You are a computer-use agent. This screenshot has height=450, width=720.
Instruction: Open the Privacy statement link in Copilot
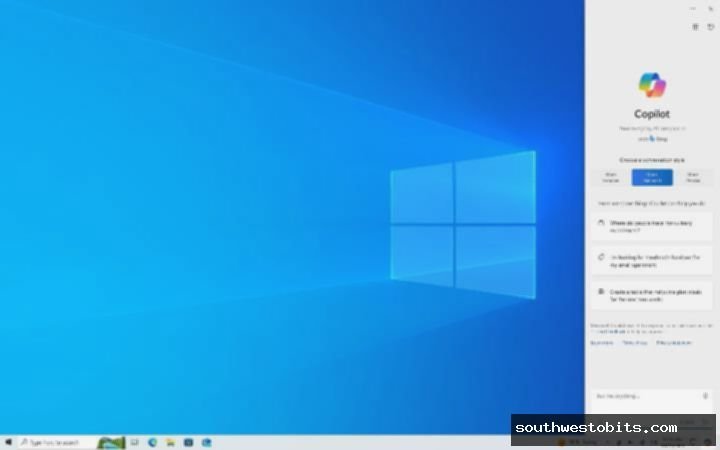click(674, 343)
